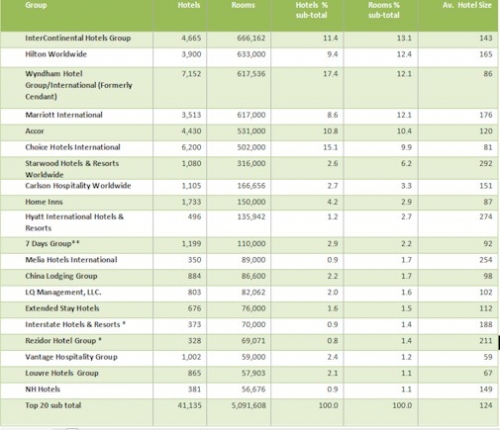Select the Av. Hotel Size header
The height and width of the screenshot is (430, 500).
pos(467,5)
